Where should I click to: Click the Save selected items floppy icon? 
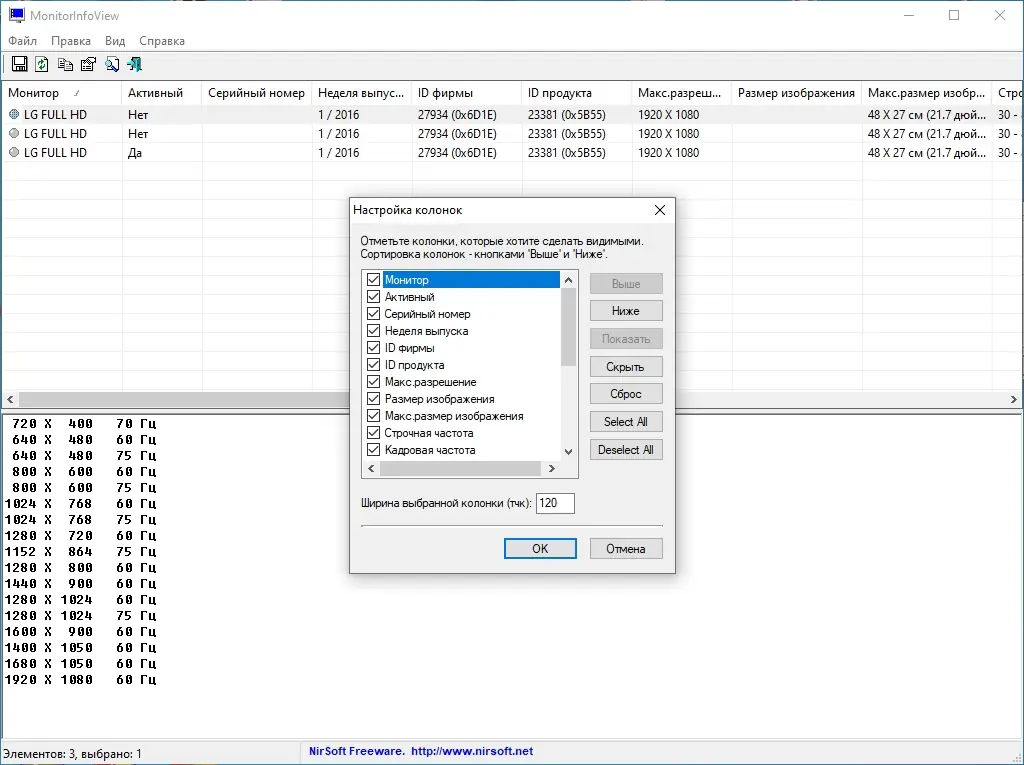click(x=20, y=64)
